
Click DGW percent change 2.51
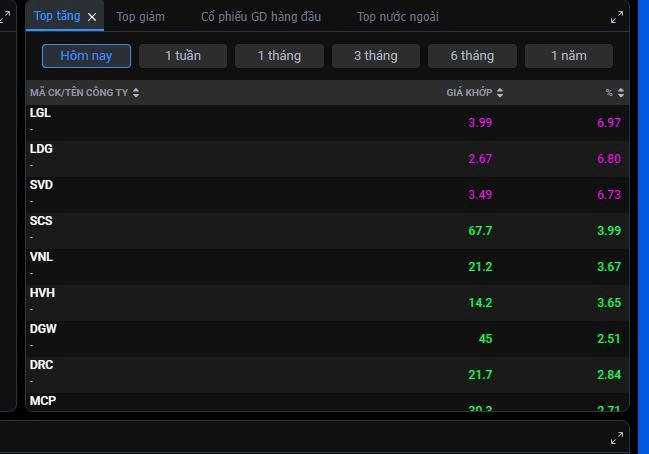pos(609,339)
